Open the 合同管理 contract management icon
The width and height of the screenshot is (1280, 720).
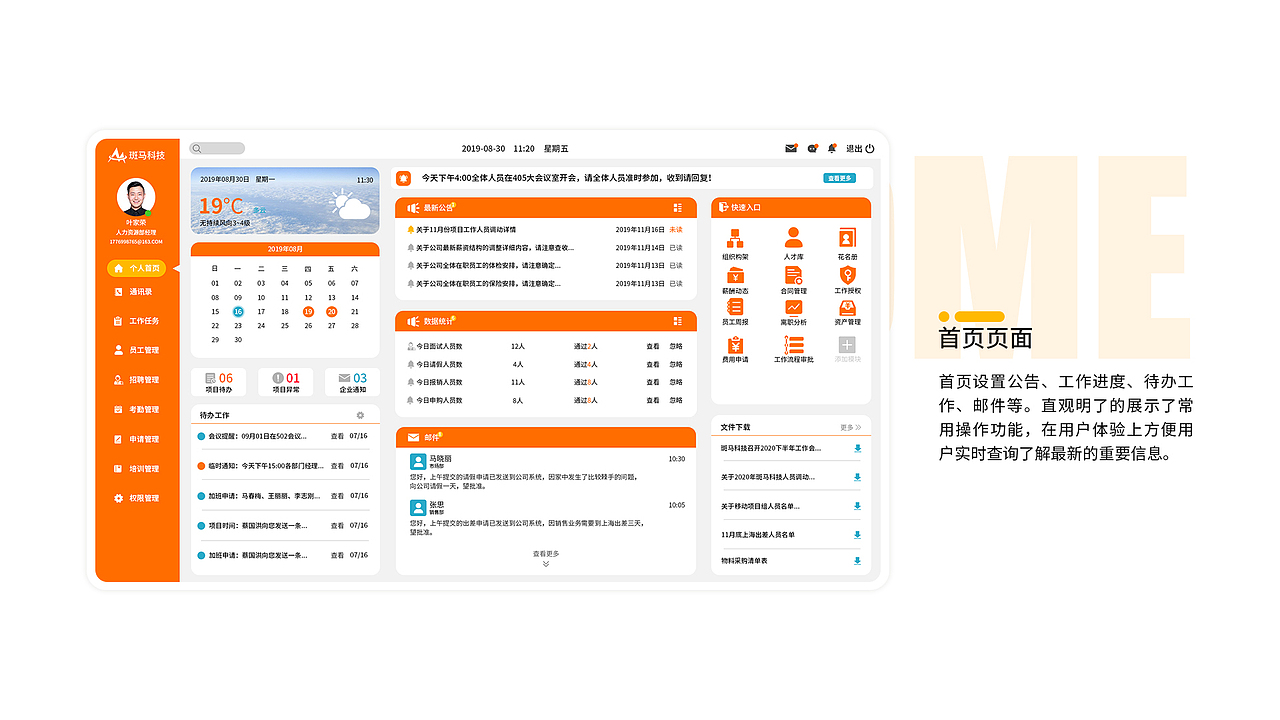point(792,275)
